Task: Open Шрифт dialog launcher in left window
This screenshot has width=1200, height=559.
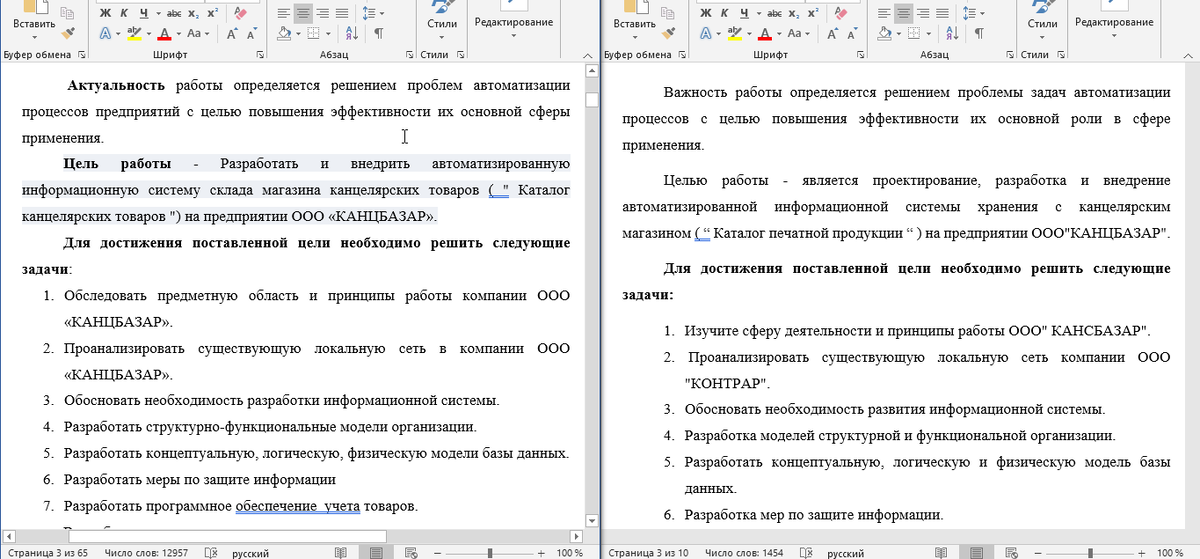Action: 261,55
